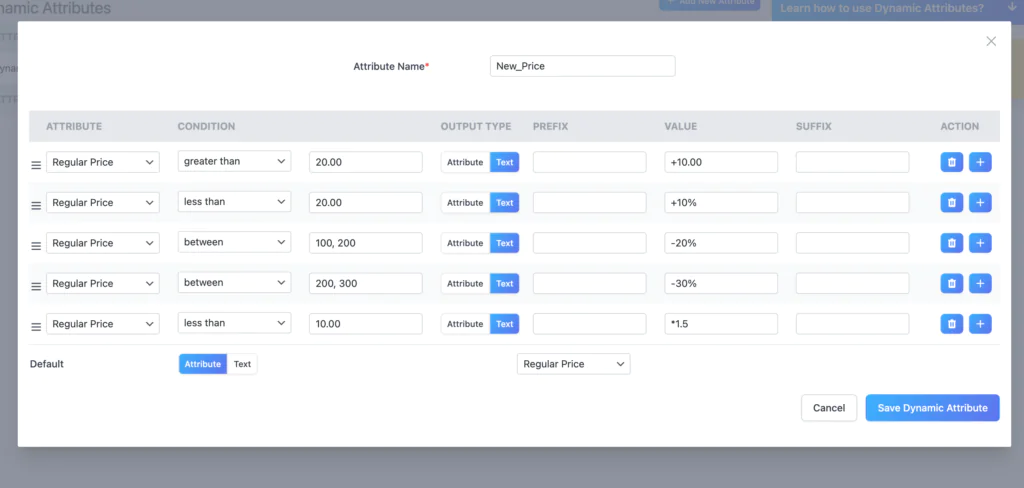Add a row after the +10% rule
Screen dimensions: 1024x488
(x=980, y=203)
